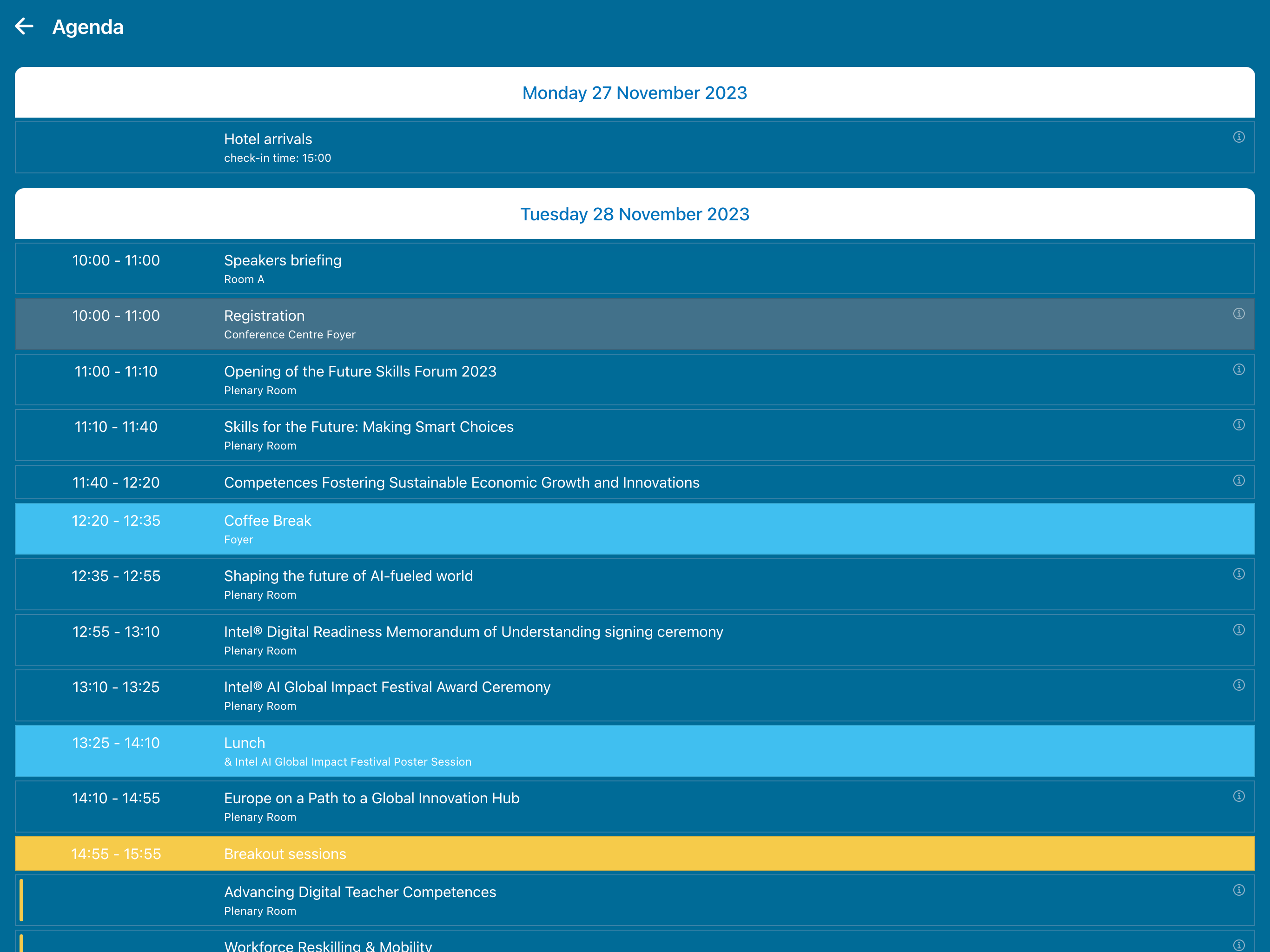
Task: Click the Room A location text
Action: [x=244, y=279]
